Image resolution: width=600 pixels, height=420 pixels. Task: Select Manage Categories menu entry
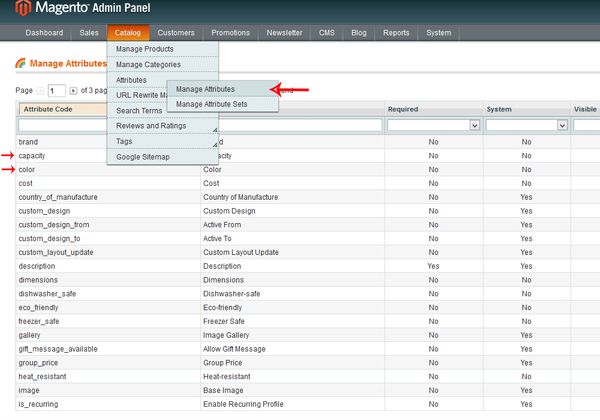(163, 65)
